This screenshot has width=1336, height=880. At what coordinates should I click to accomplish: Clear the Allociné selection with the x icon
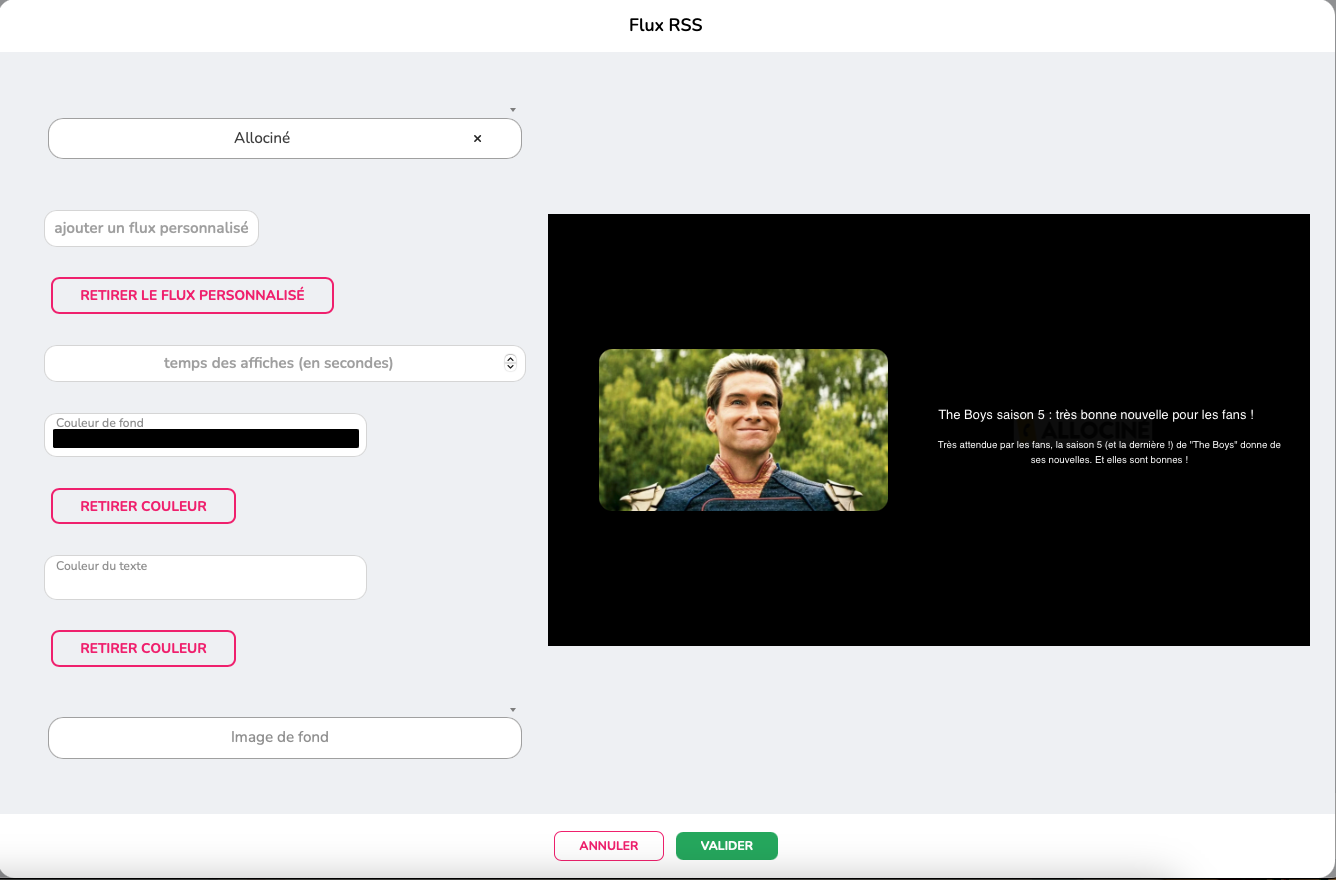point(477,139)
